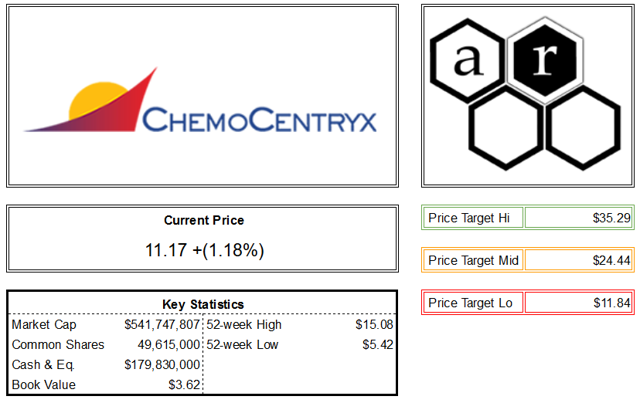This screenshot has width=640, height=403.
Task: Click the hexagon with letter a
Action: (x=468, y=60)
